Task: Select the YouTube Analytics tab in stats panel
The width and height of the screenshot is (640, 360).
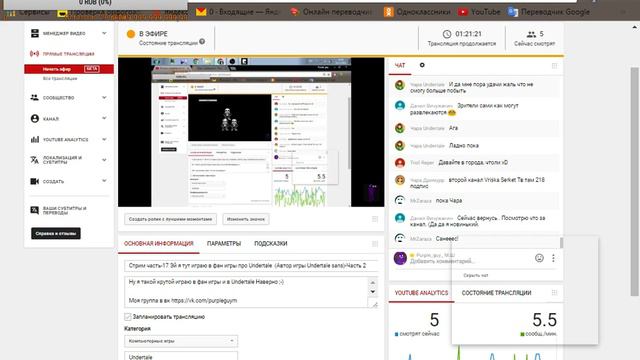Action: 421,293
